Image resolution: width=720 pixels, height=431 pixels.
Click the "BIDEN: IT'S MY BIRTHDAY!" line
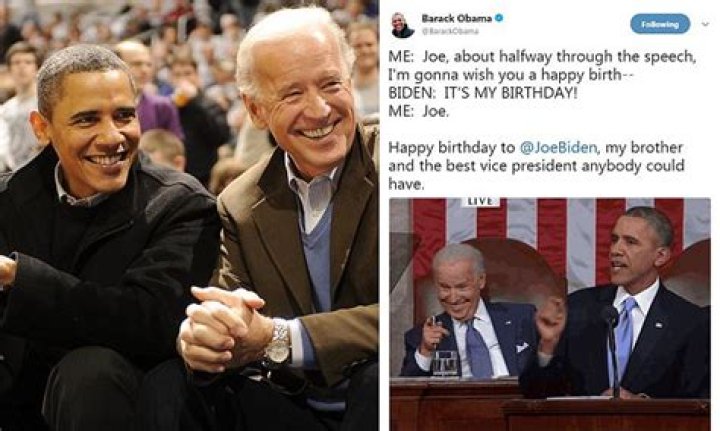(482, 93)
